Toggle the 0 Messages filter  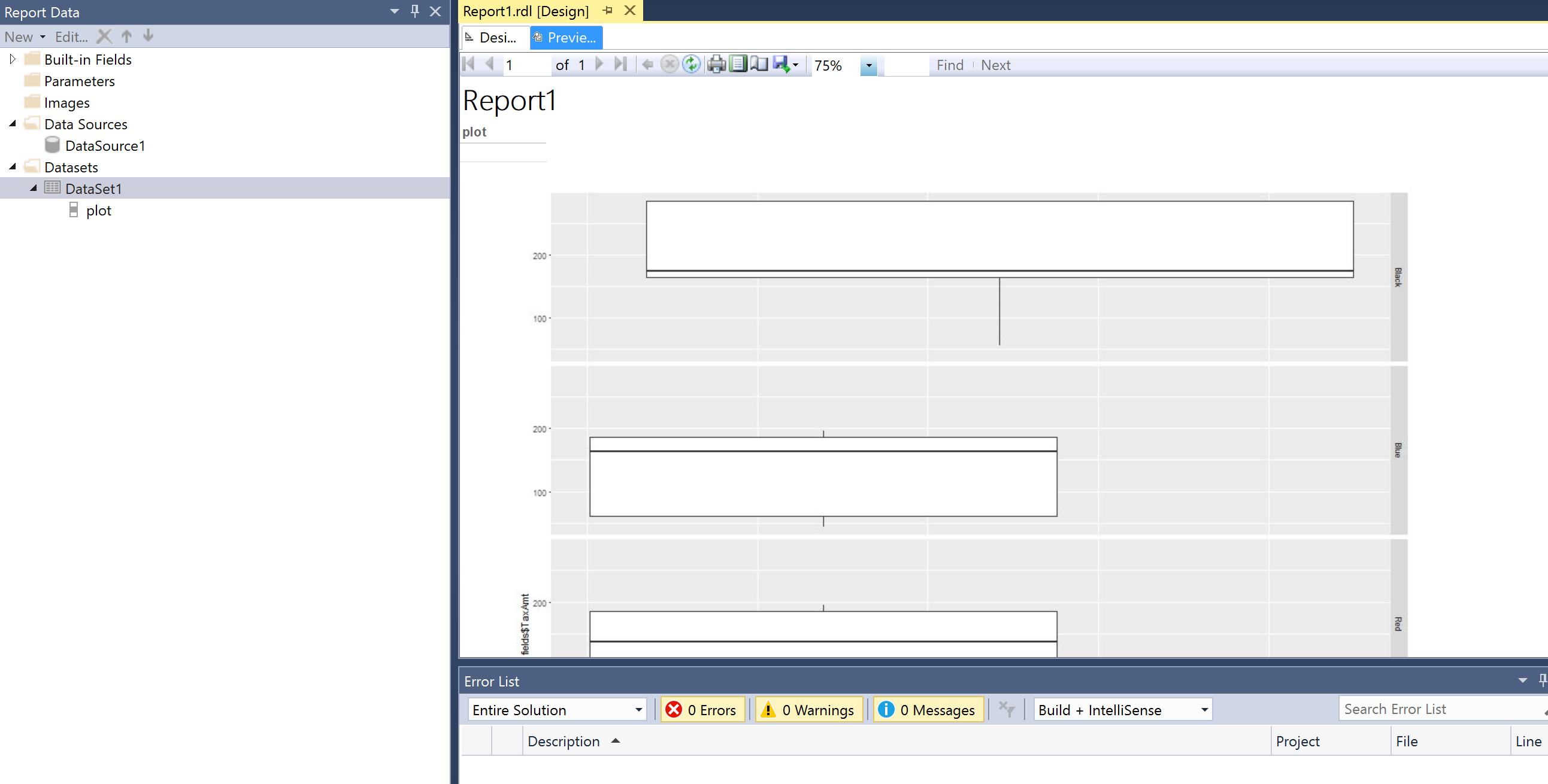click(x=928, y=710)
